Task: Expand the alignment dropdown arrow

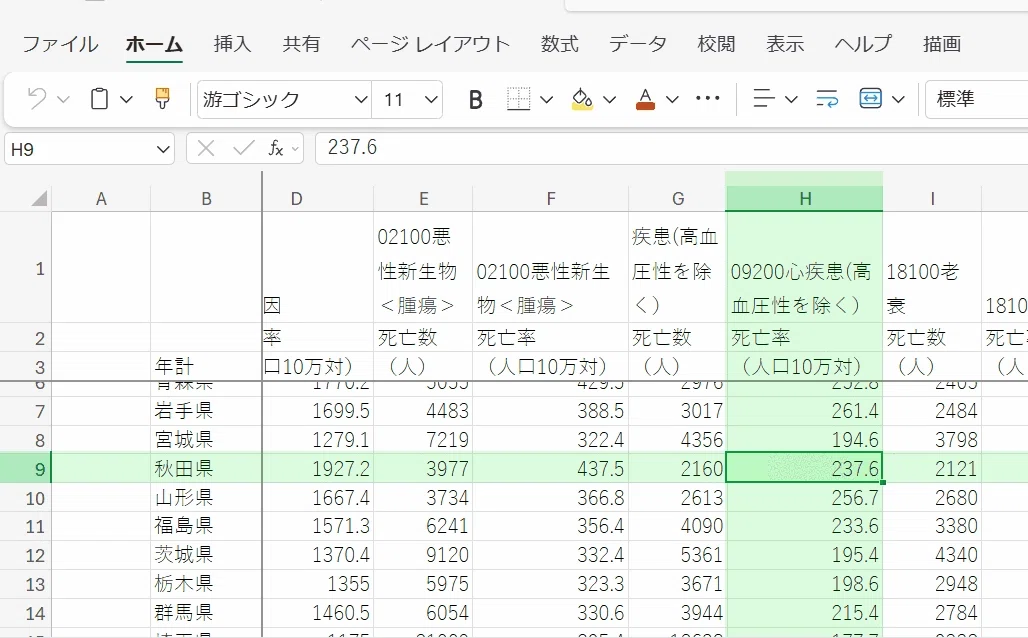Action: pyautogui.click(x=791, y=100)
